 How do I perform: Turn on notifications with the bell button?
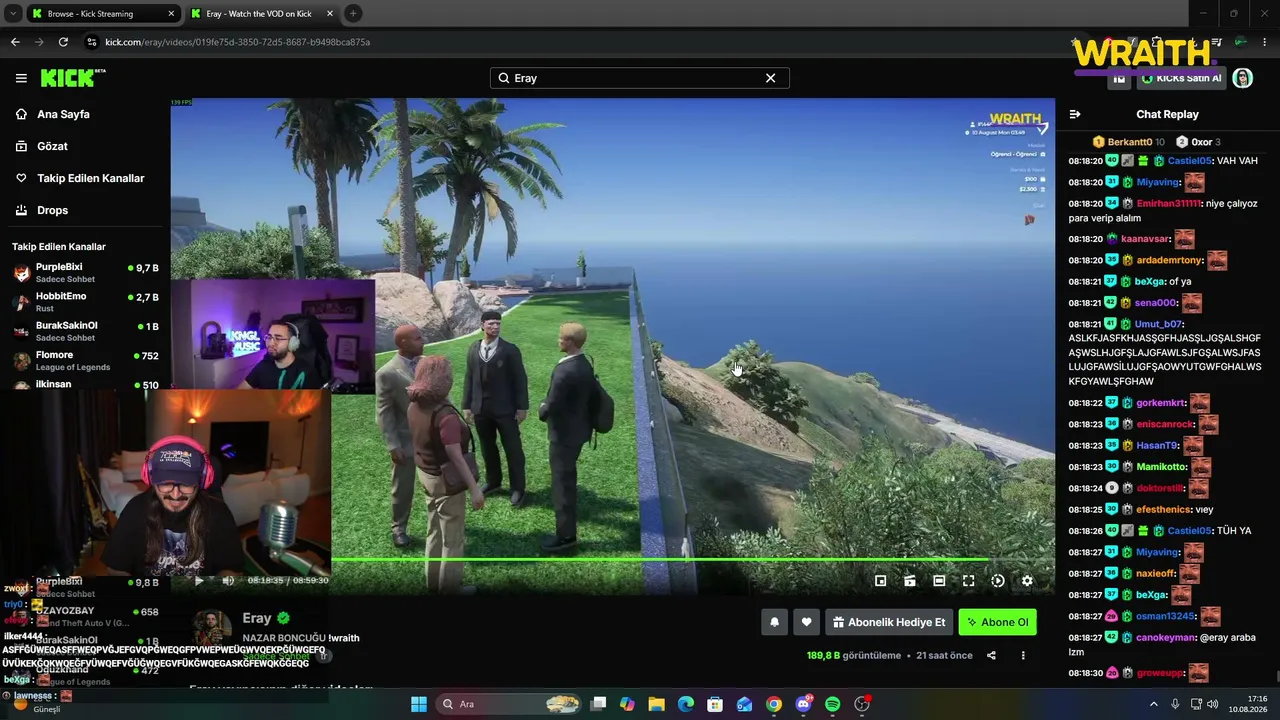tap(774, 622)
